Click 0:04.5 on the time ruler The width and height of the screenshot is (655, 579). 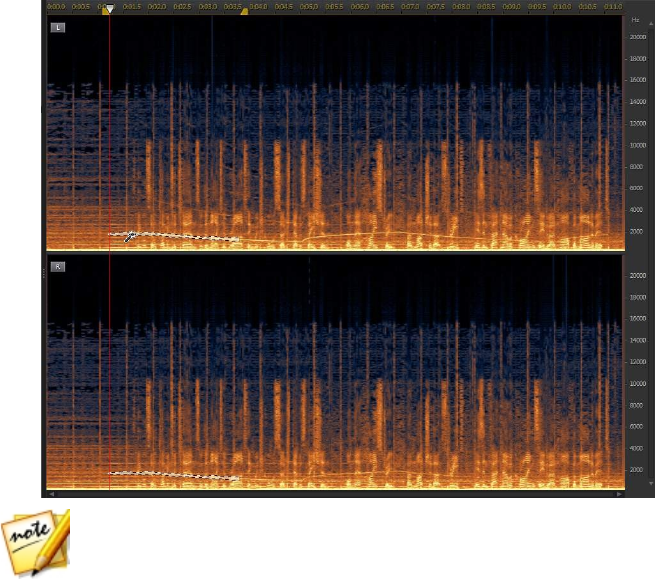[284, 7]
